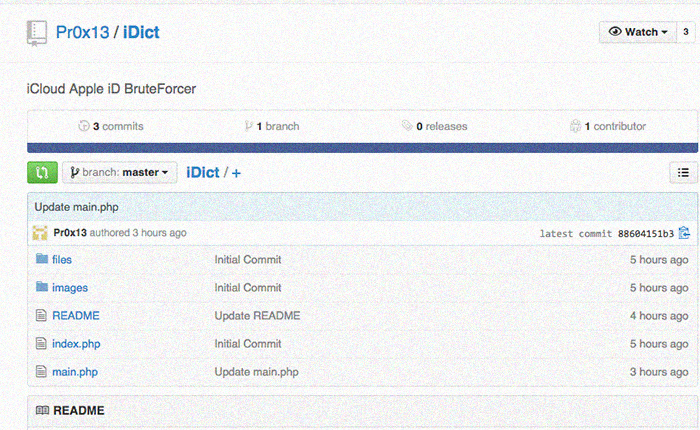Open the images folder icon
700x430 pixels.
coord(42,286)
